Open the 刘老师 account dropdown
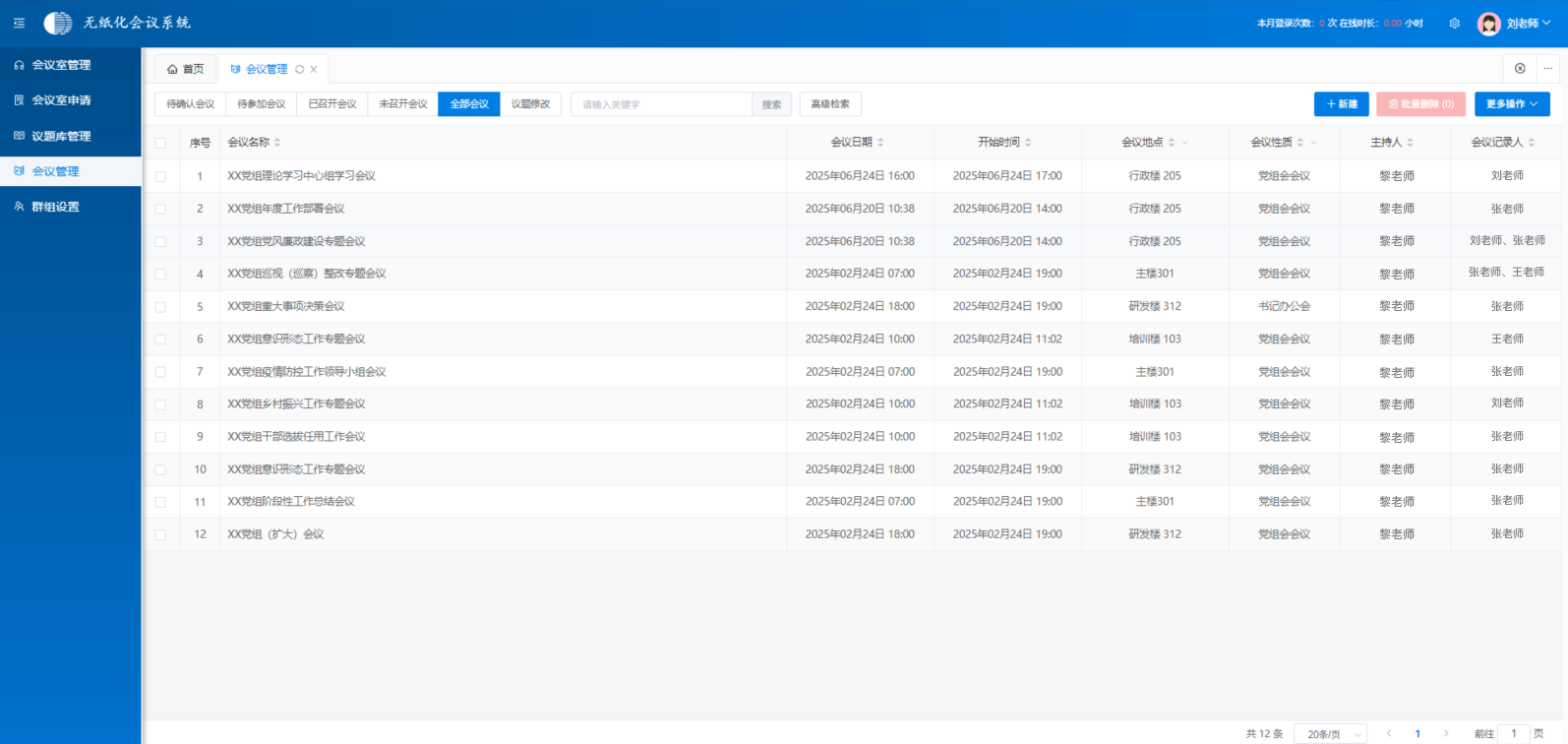This screenshot has width=1568, height=744. [1530, 23]
